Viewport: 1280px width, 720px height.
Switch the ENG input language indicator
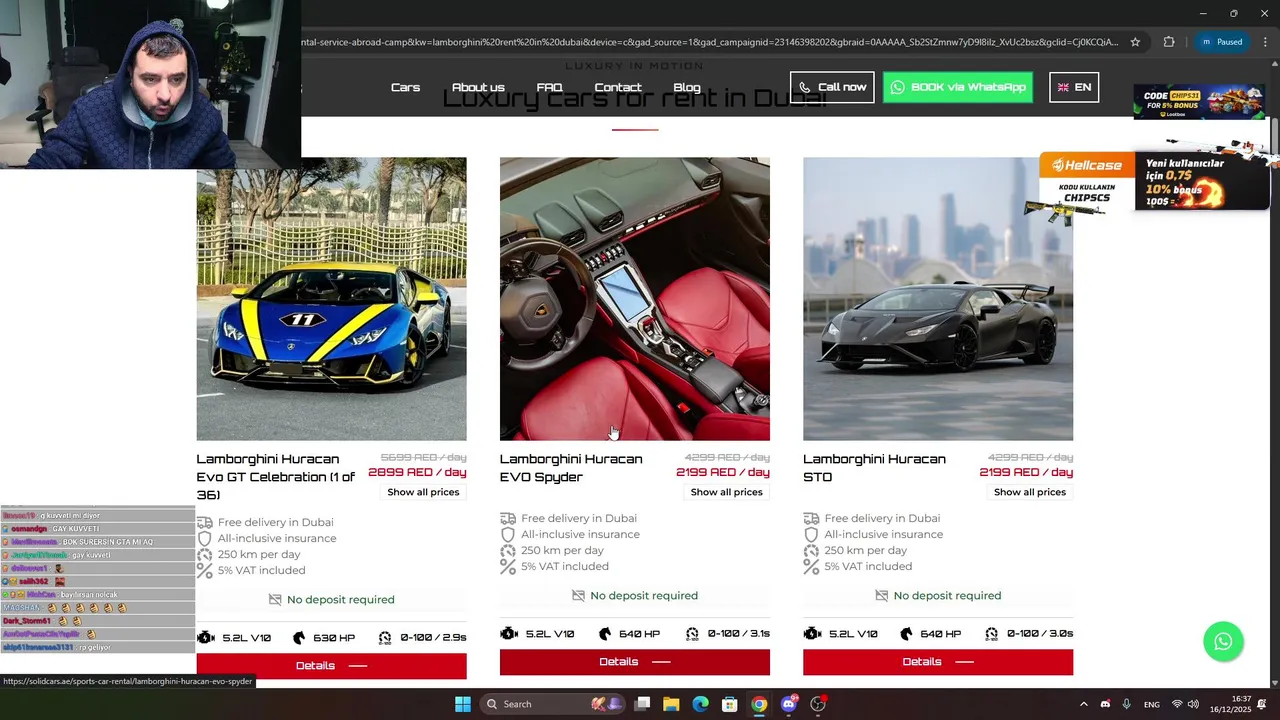point(1152,704)
